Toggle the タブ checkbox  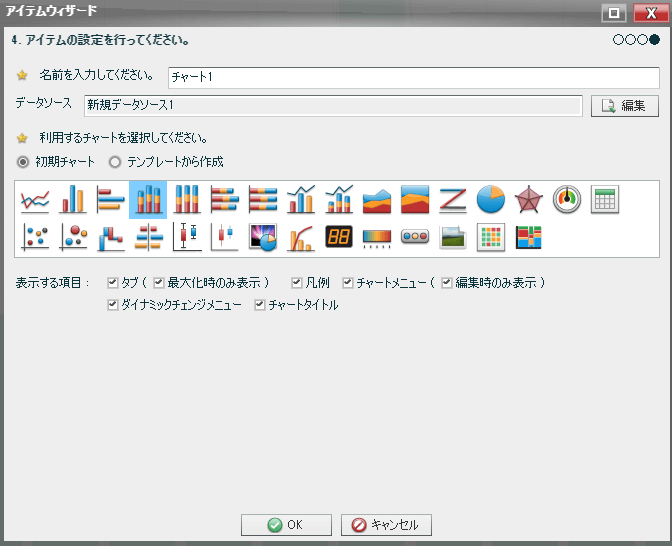click(x=113, y=282)
